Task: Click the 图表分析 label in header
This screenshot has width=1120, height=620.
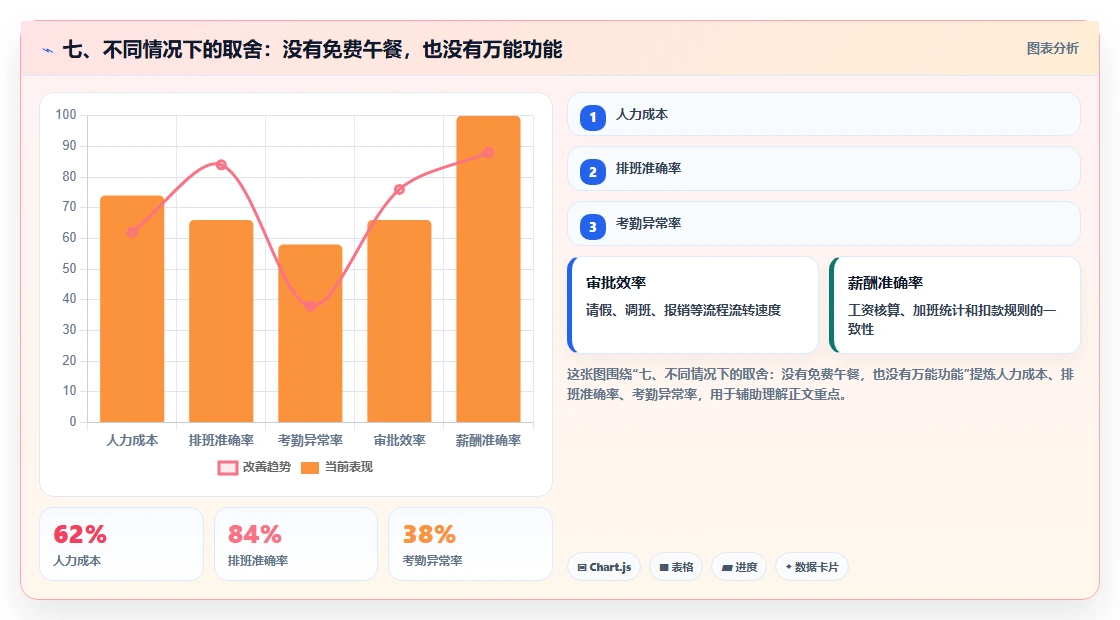Action: (x=1052, y=49)
